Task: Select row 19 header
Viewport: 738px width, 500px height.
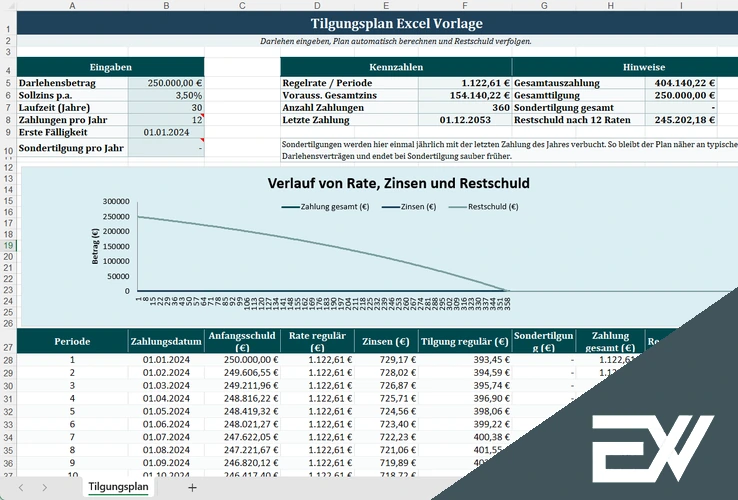Action: pyautogui.click(x=8, y=245)
